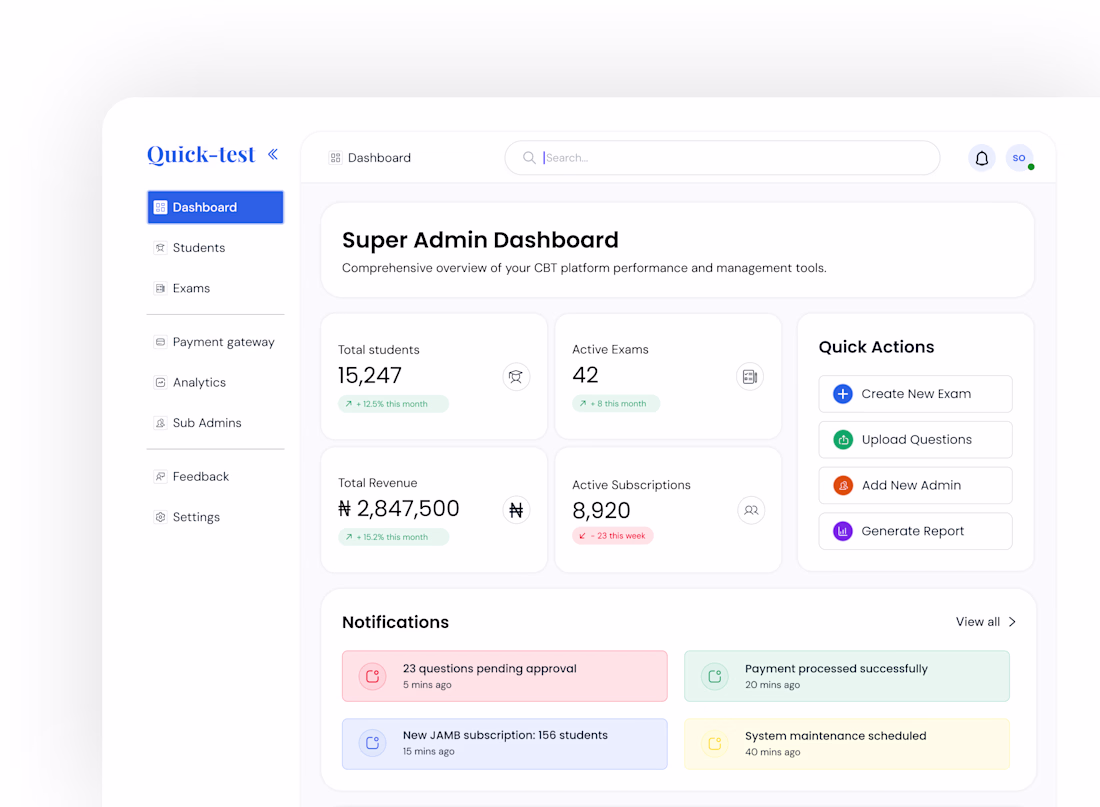
Task: Click the Sub Admins sidebar icon
Action: [160, 423]
